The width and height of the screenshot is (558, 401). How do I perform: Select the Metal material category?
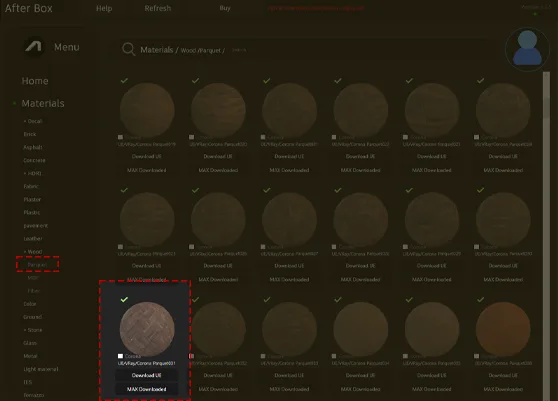point(30,356)
